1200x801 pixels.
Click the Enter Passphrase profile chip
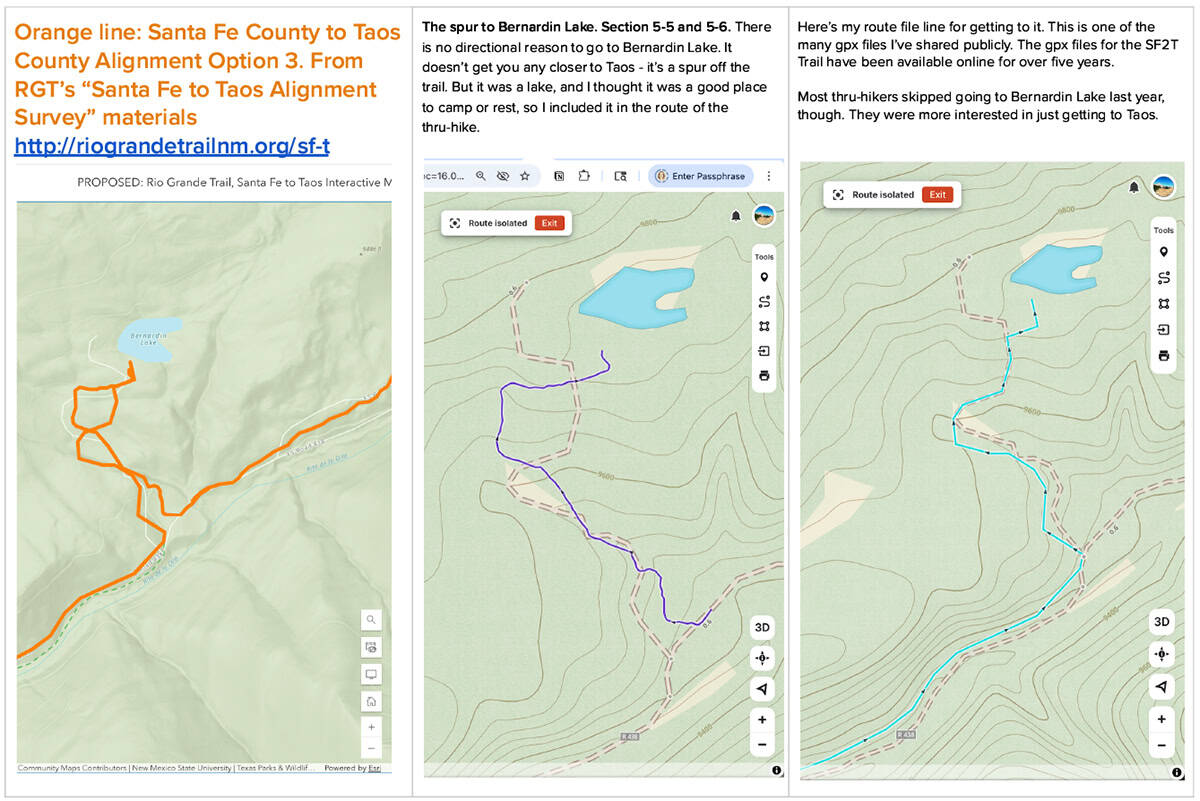coord(700,176)
